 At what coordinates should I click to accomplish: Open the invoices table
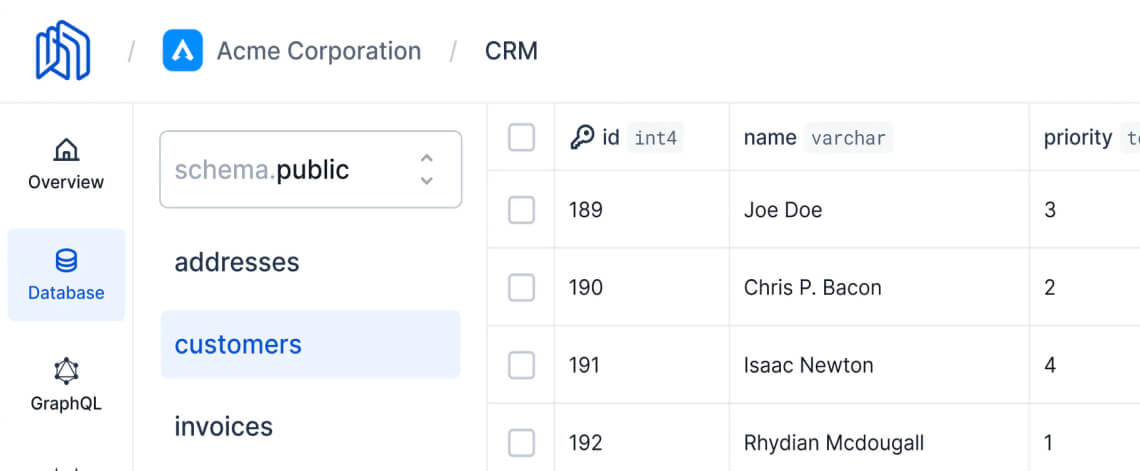point(223,426)
